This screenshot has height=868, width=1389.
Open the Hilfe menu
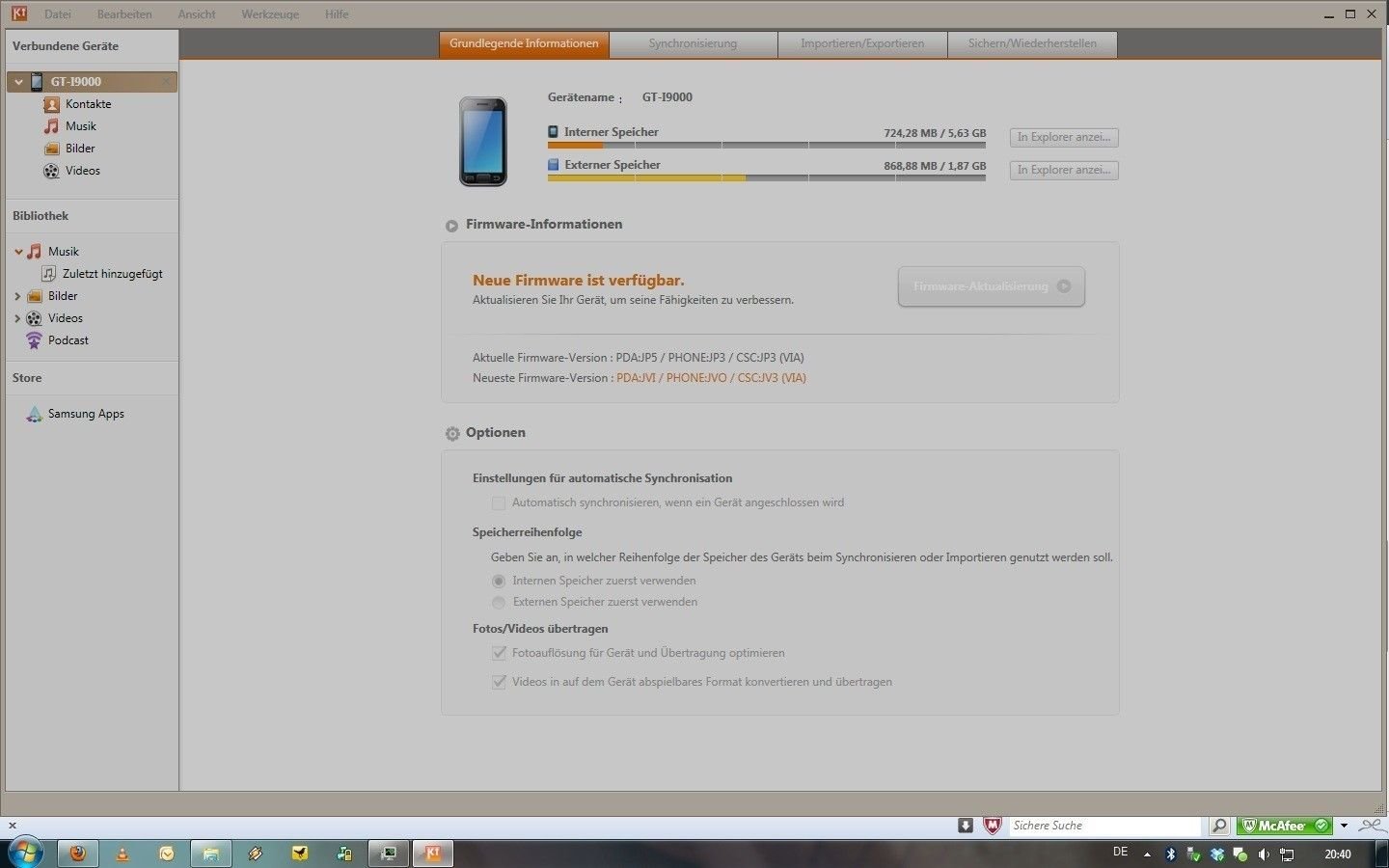coord(337,14)
